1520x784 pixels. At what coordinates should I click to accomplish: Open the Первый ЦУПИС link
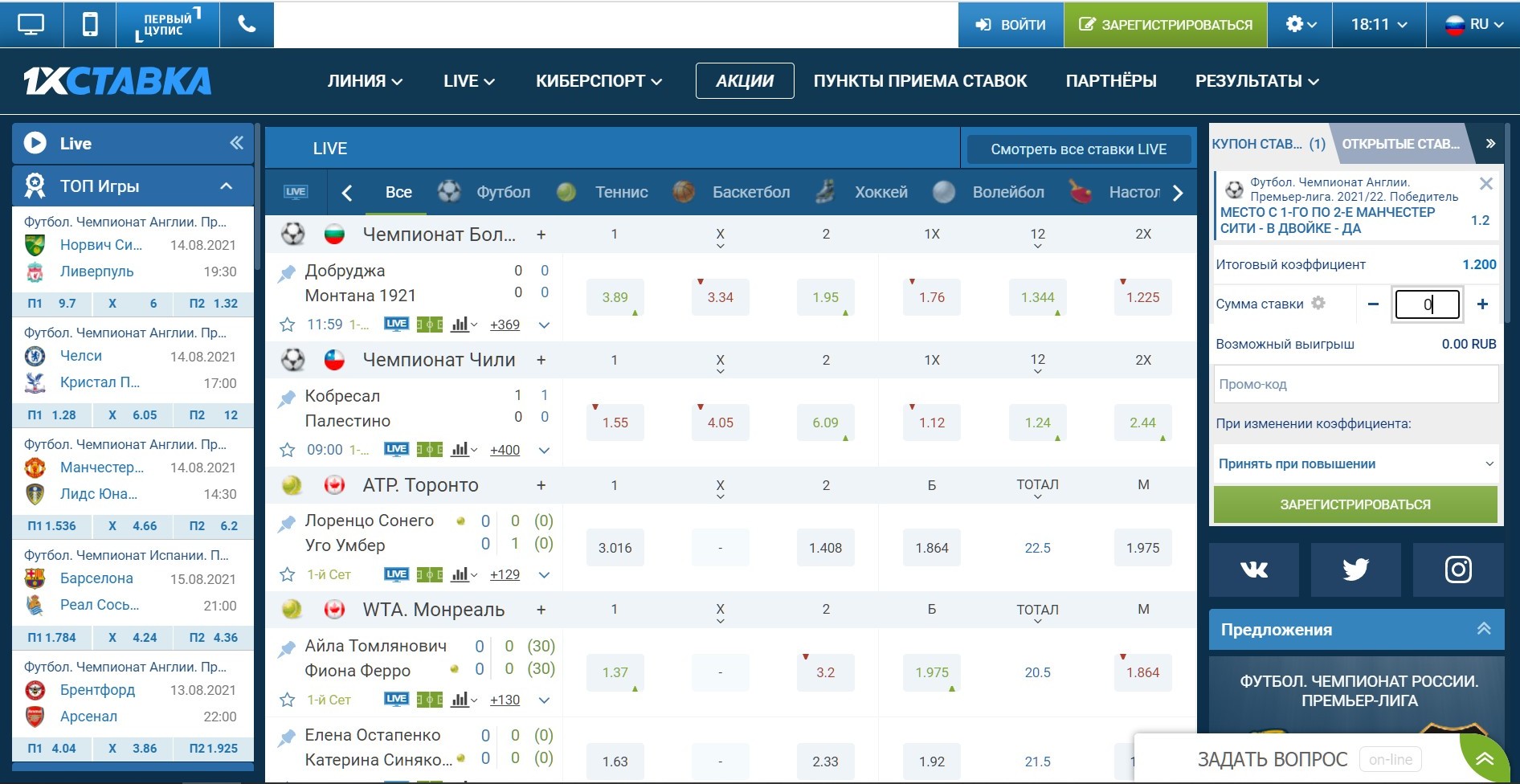pyautogui.click(x=168, y=24)
